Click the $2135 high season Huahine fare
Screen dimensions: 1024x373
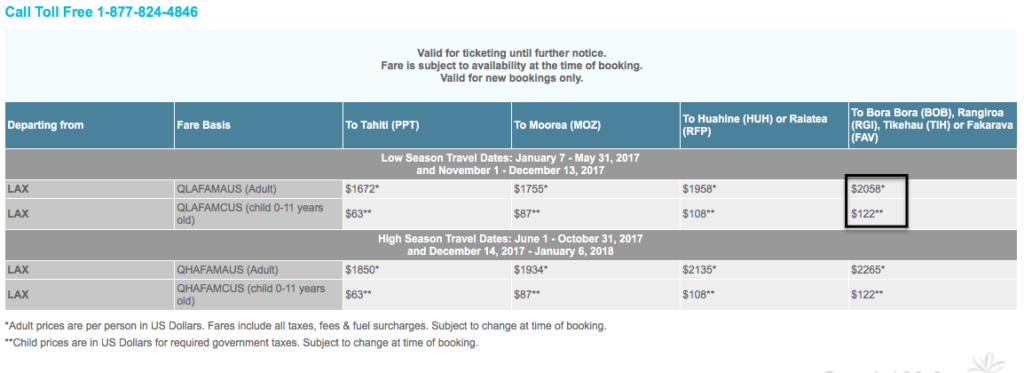tap(699, 270)
